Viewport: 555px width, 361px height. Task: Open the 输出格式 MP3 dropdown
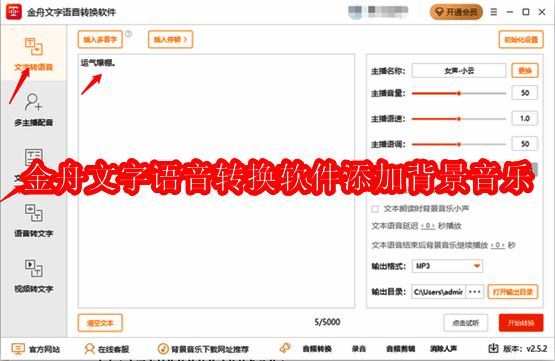[447, 266]
